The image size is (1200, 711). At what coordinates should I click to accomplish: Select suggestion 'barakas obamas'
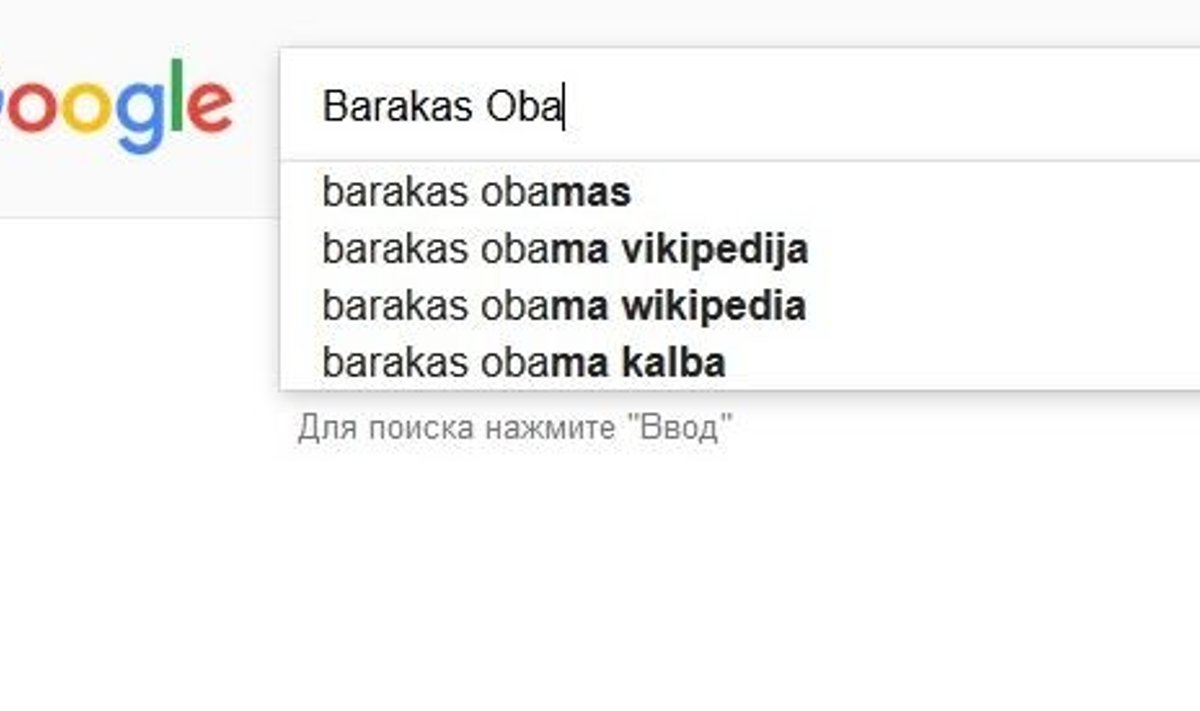click(x=476, y=192)
